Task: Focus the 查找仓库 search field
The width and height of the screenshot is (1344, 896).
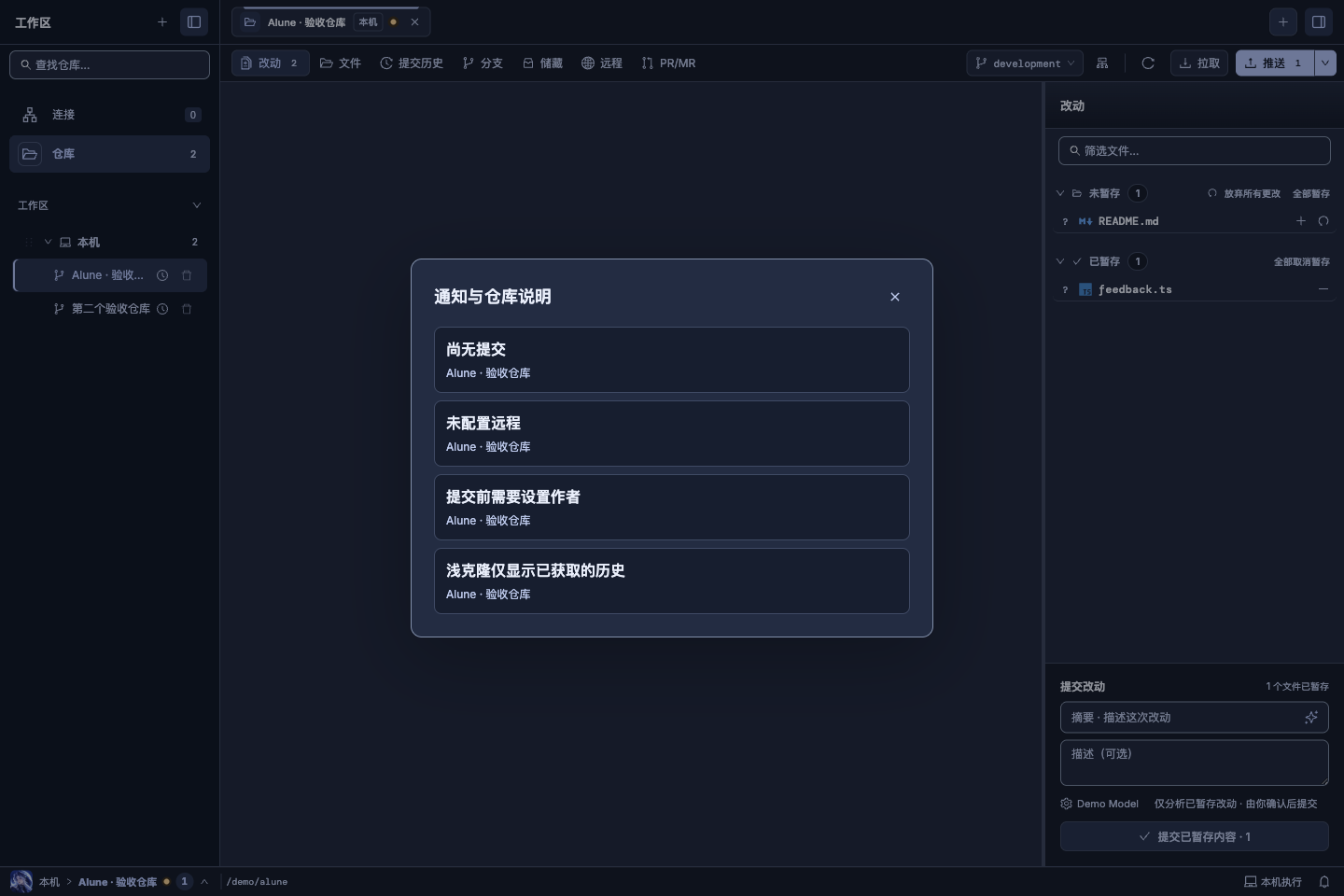Action: [109, 64]
